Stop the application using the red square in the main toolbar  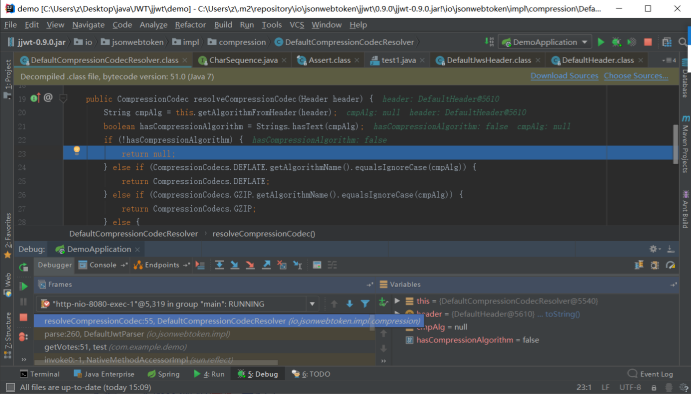point(648,42)
